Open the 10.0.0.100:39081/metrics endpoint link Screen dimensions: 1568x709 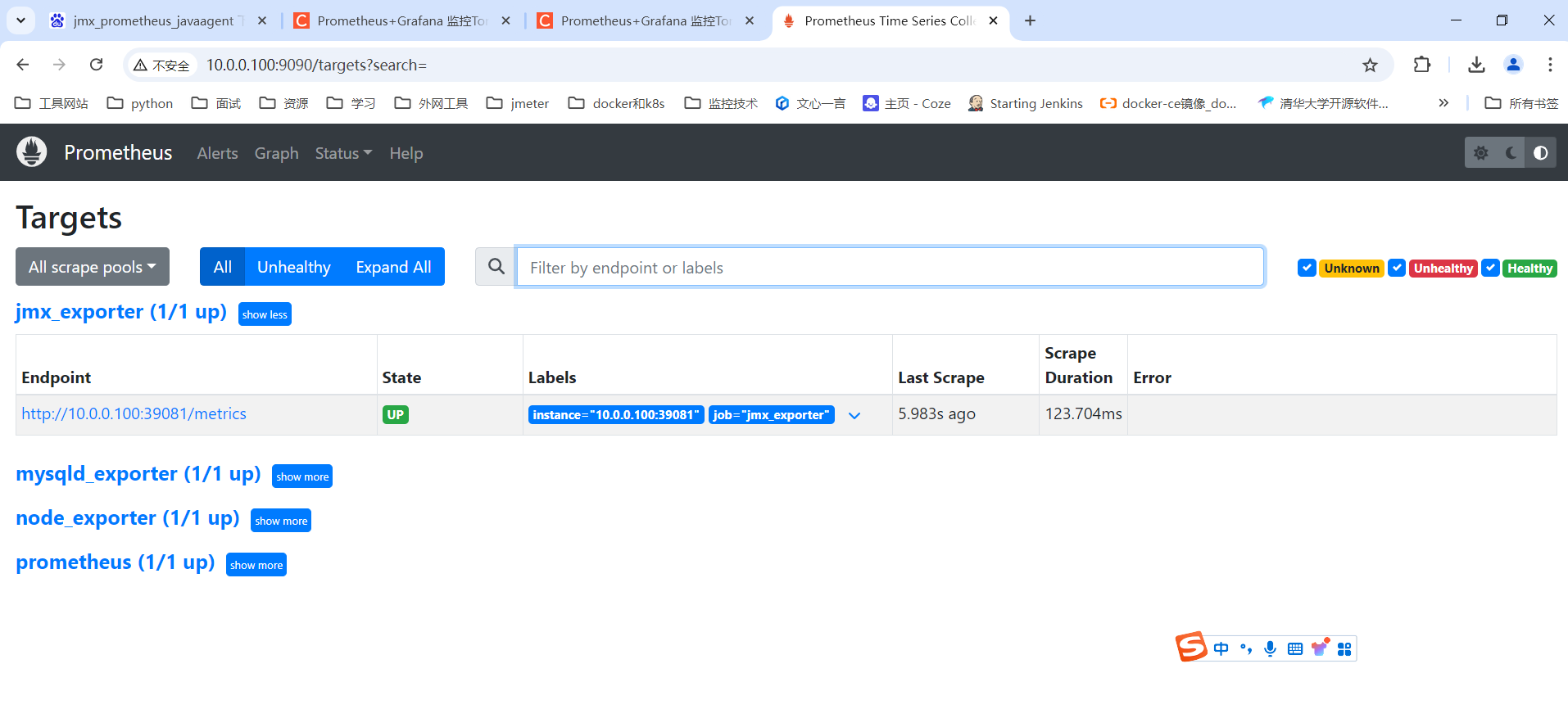coord(134,413)
